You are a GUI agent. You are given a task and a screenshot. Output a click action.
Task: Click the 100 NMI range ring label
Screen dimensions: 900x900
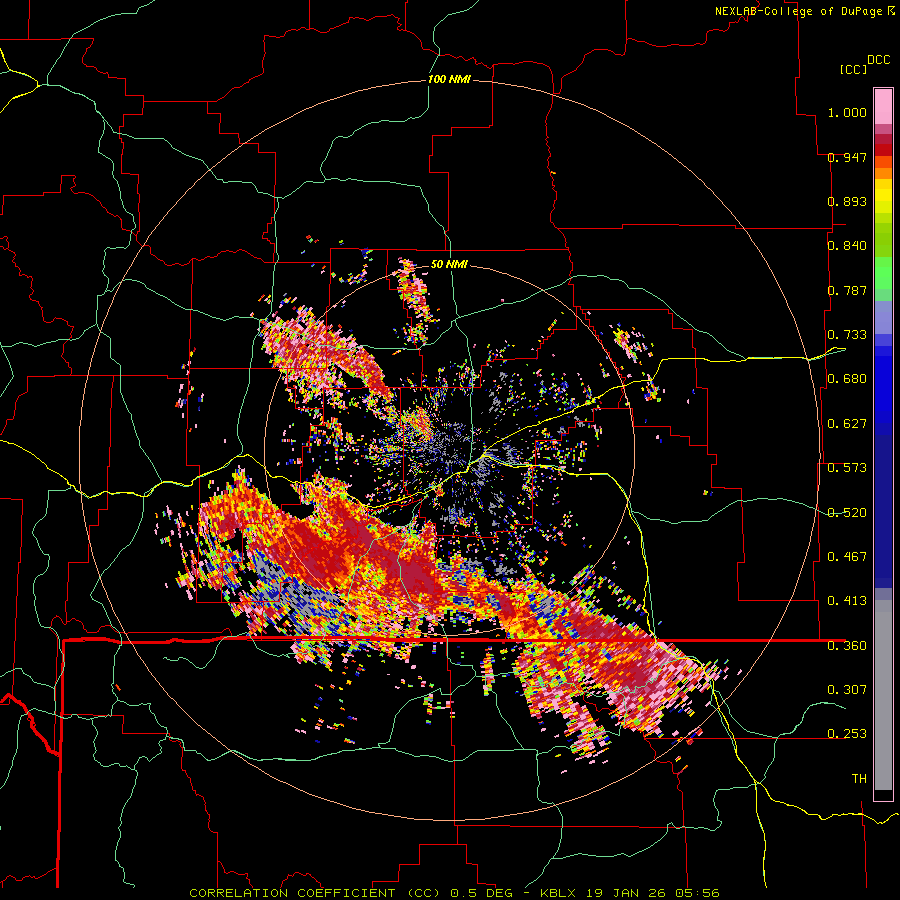(449, 79)
